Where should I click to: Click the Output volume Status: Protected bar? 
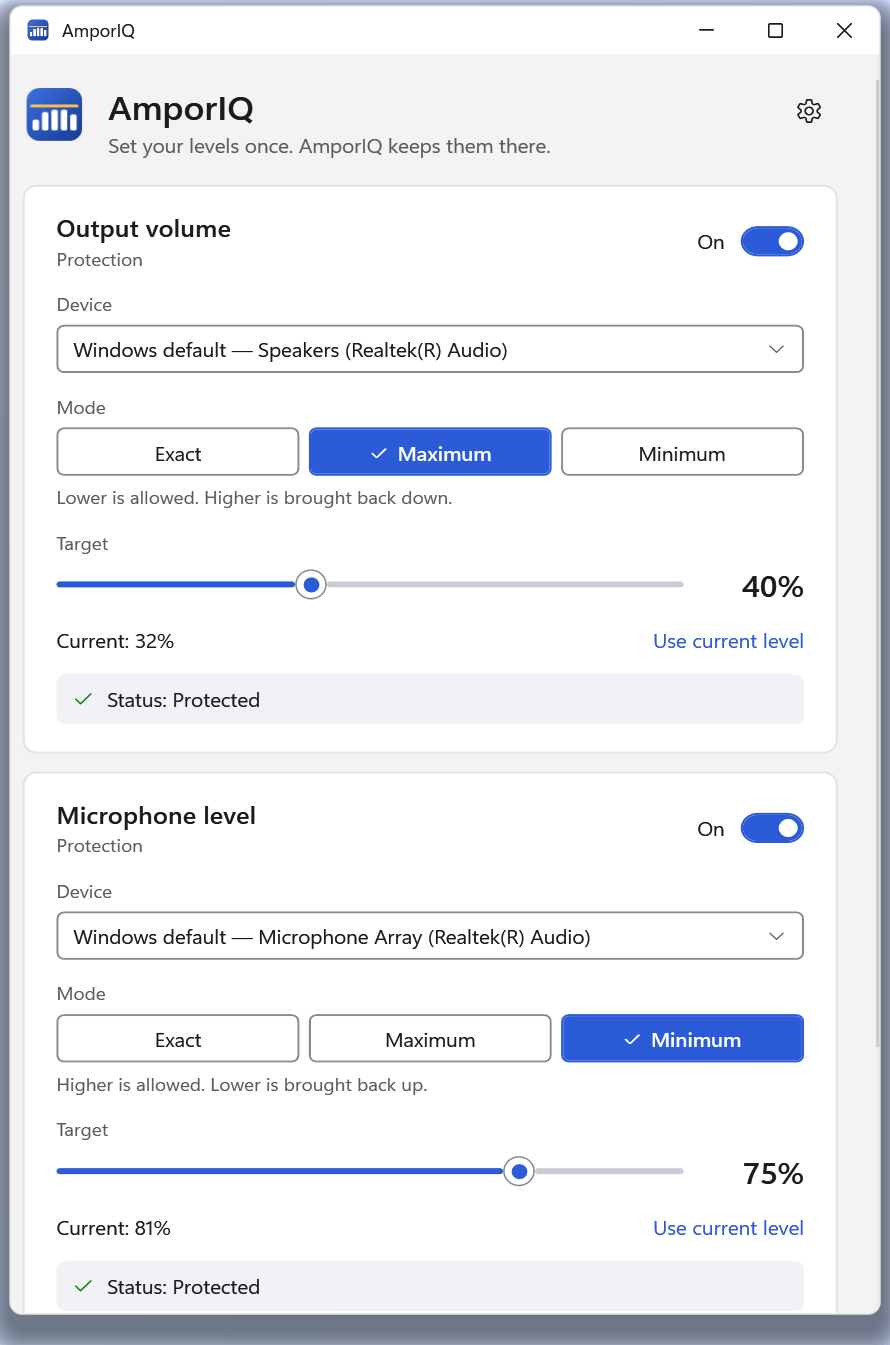coord(430,699)
